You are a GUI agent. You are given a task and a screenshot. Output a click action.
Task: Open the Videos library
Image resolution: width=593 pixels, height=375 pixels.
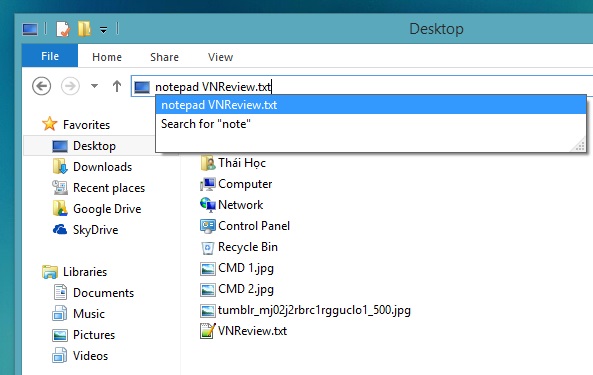point(90,356)
